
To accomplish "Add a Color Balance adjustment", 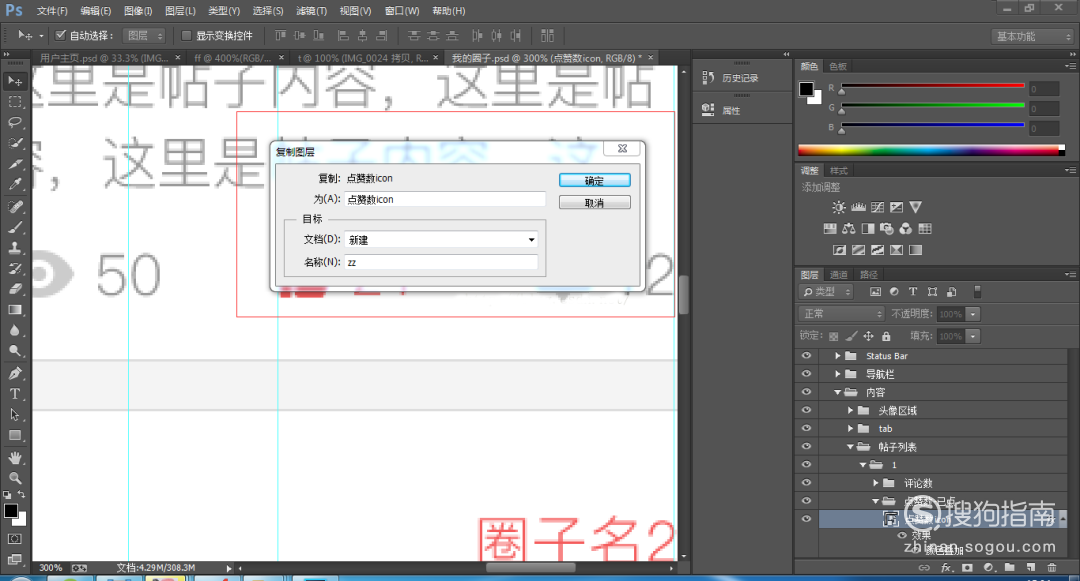I will [849, 229].
